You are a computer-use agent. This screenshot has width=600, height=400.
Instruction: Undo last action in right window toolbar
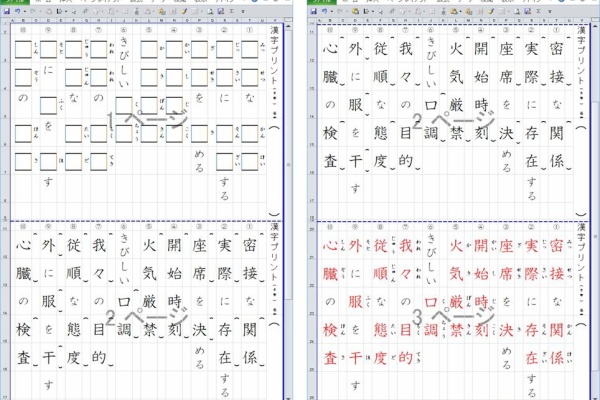[x=324, y=11]
